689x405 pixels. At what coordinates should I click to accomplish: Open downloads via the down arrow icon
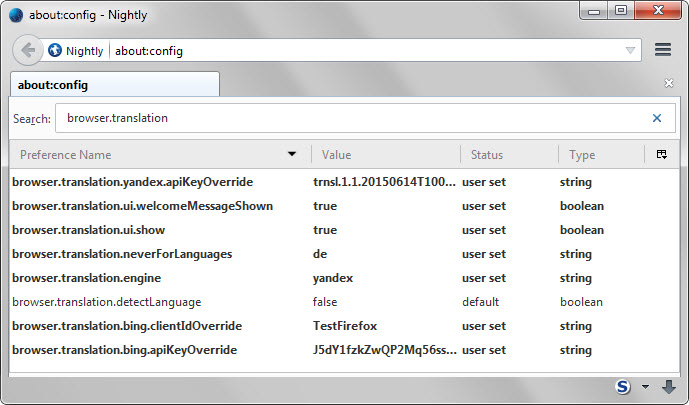click(669, 387)
